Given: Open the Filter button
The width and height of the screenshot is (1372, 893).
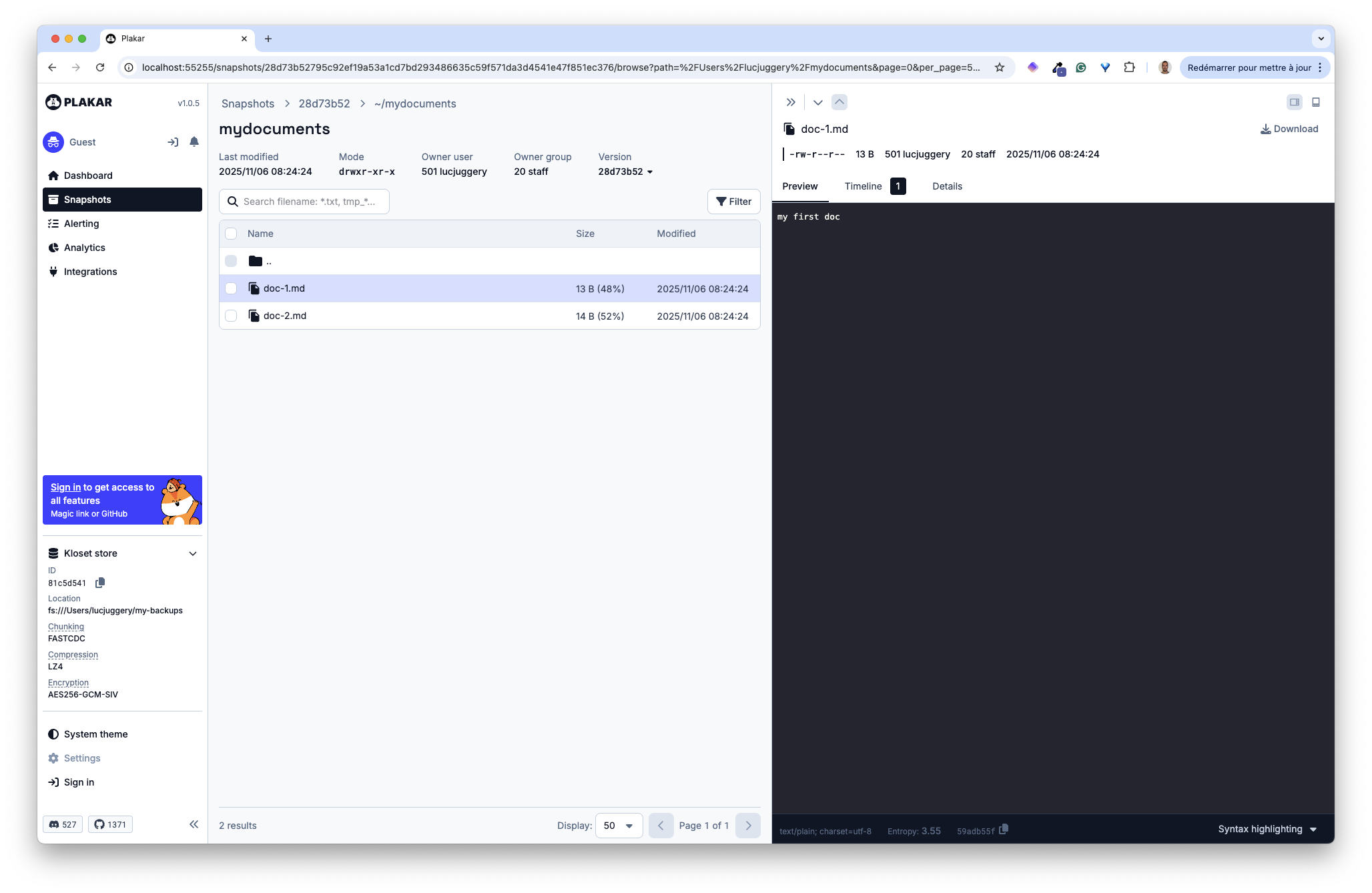Looking at the screenshot, I should [x=733, y=202].
